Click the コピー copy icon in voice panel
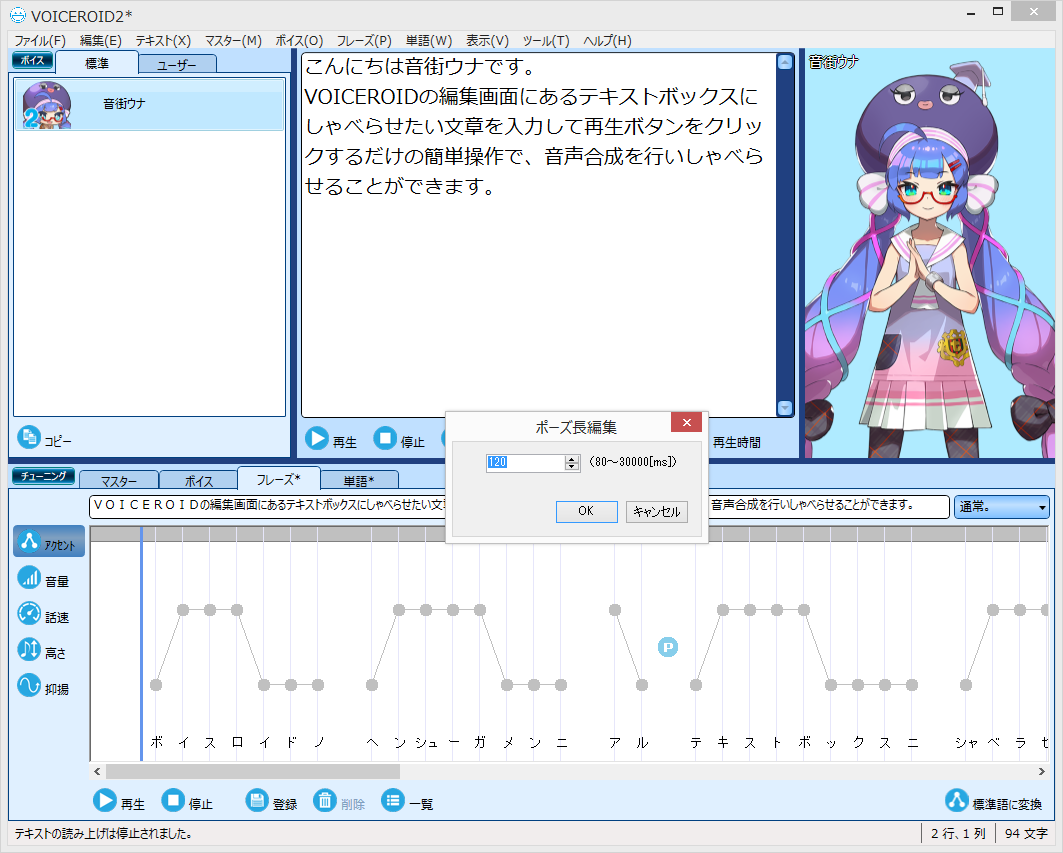Viewport: 1063px width, 853px height. tap(28, 437)
